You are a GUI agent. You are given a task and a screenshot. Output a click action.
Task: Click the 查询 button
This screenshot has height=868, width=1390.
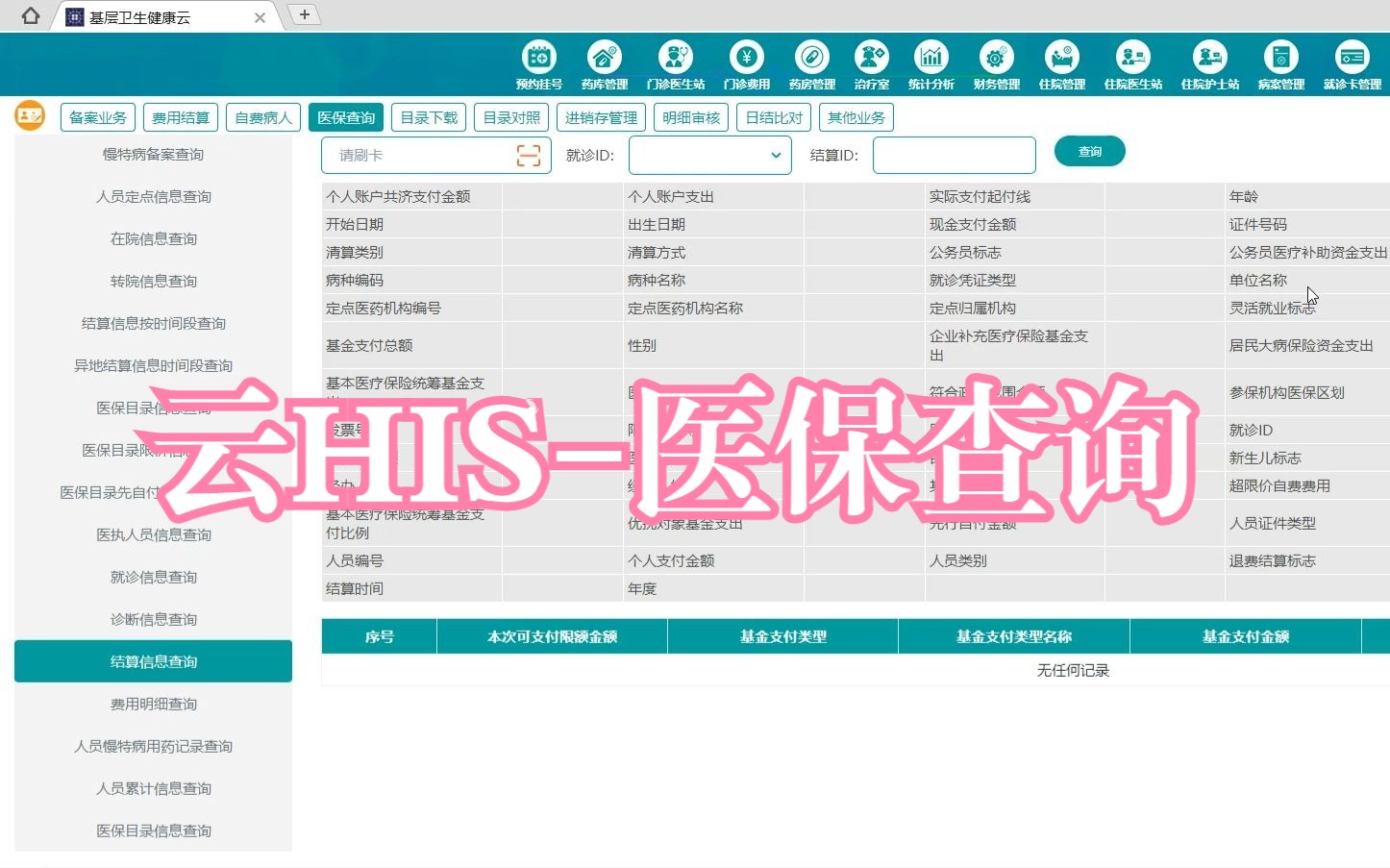click(1089, 151)
